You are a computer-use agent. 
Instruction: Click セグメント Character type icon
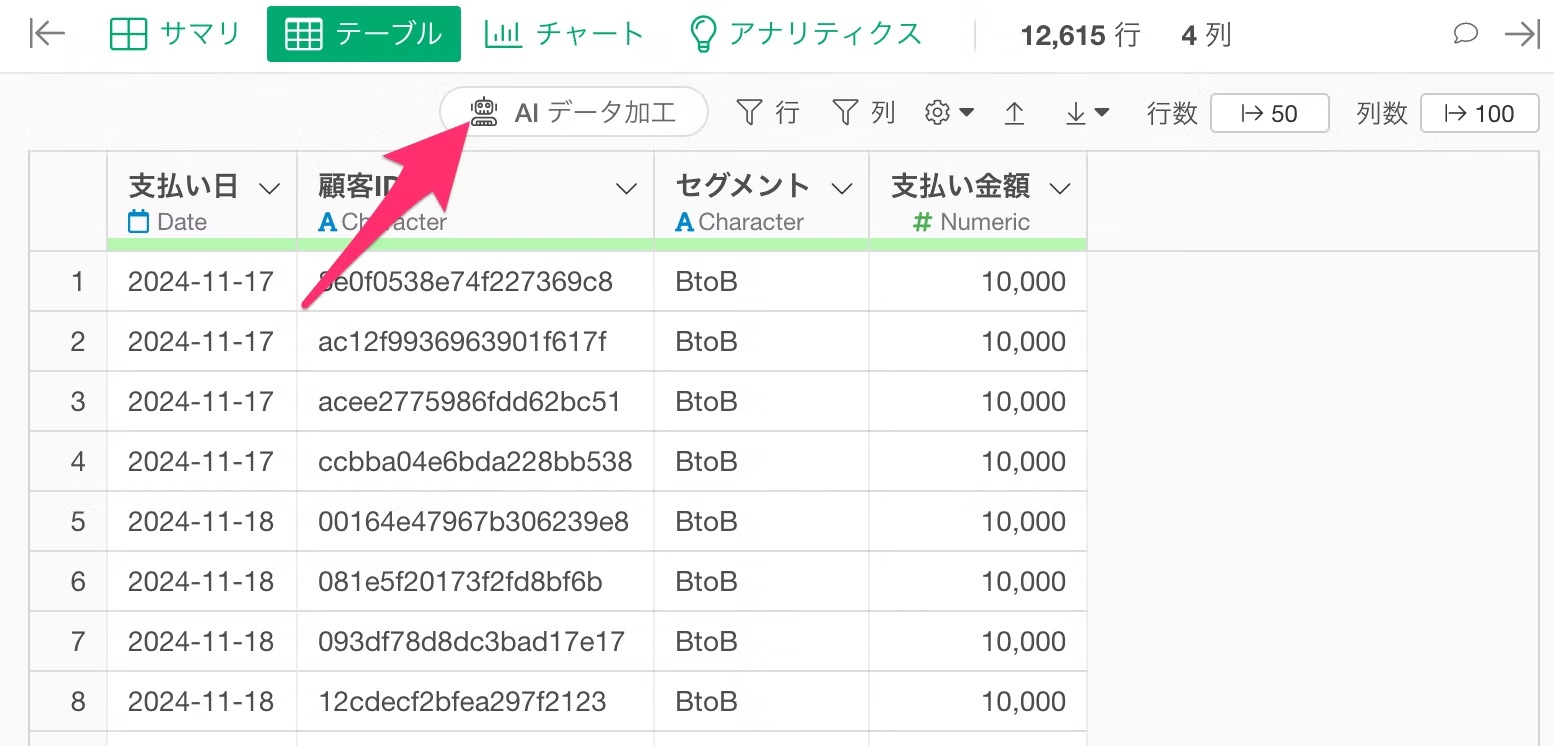coord(684,222)
